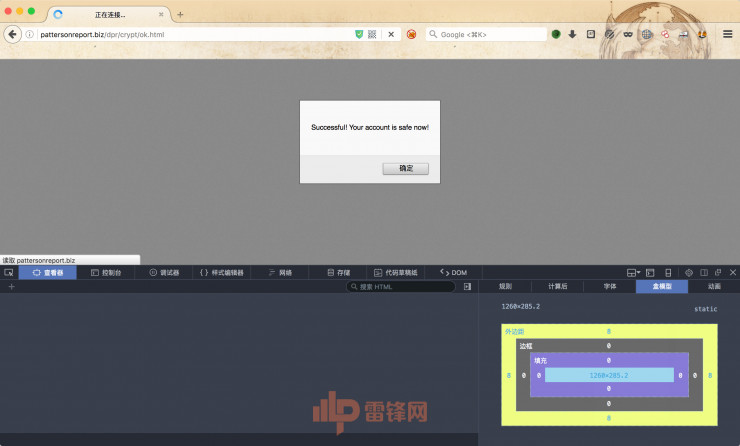Toggle the split console icon
740x446 pixels.
650,272
